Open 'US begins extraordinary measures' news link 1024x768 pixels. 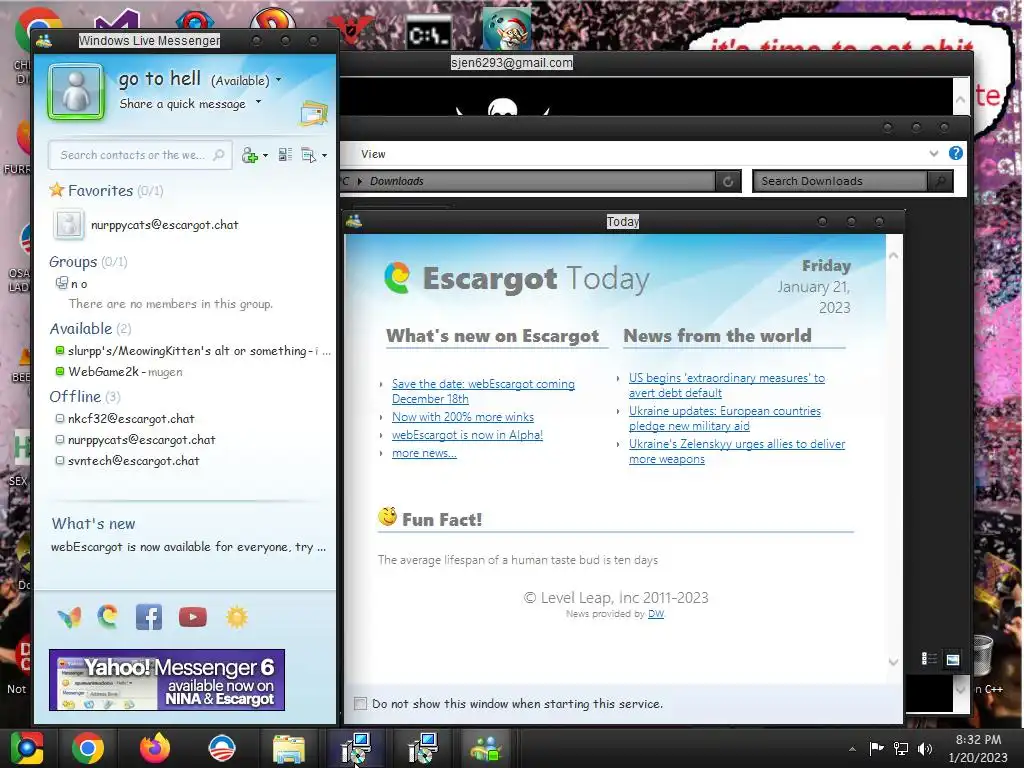tap(727, 385)
